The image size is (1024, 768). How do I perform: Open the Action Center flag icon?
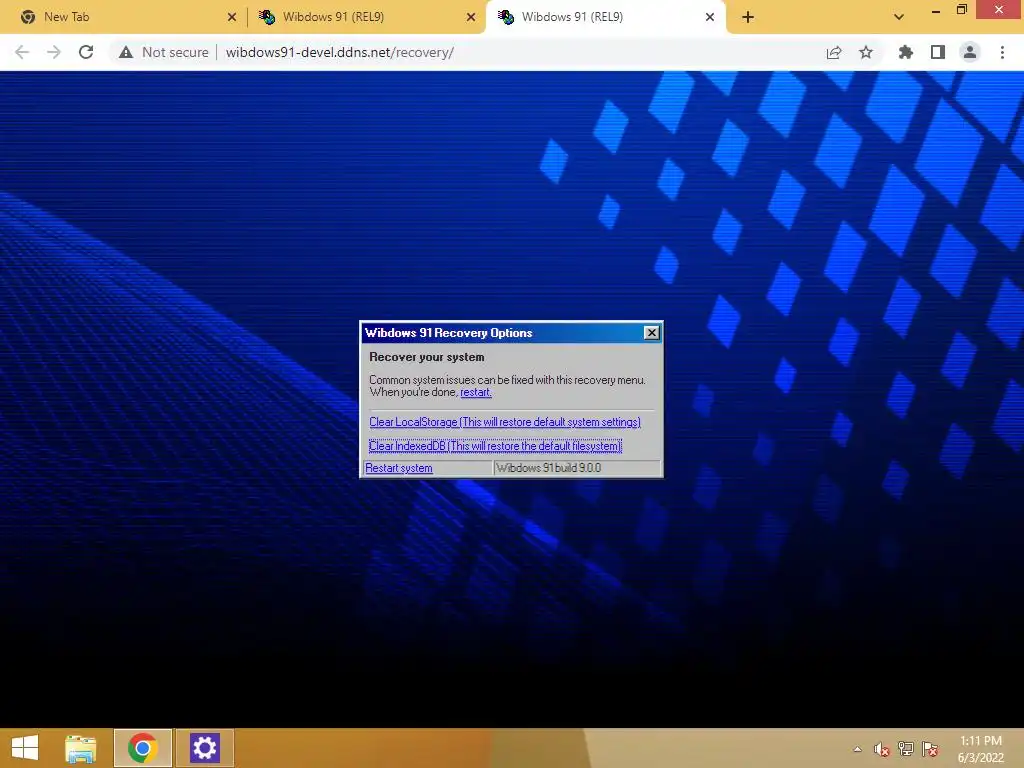pyautogui.click(x=930, y=749)
